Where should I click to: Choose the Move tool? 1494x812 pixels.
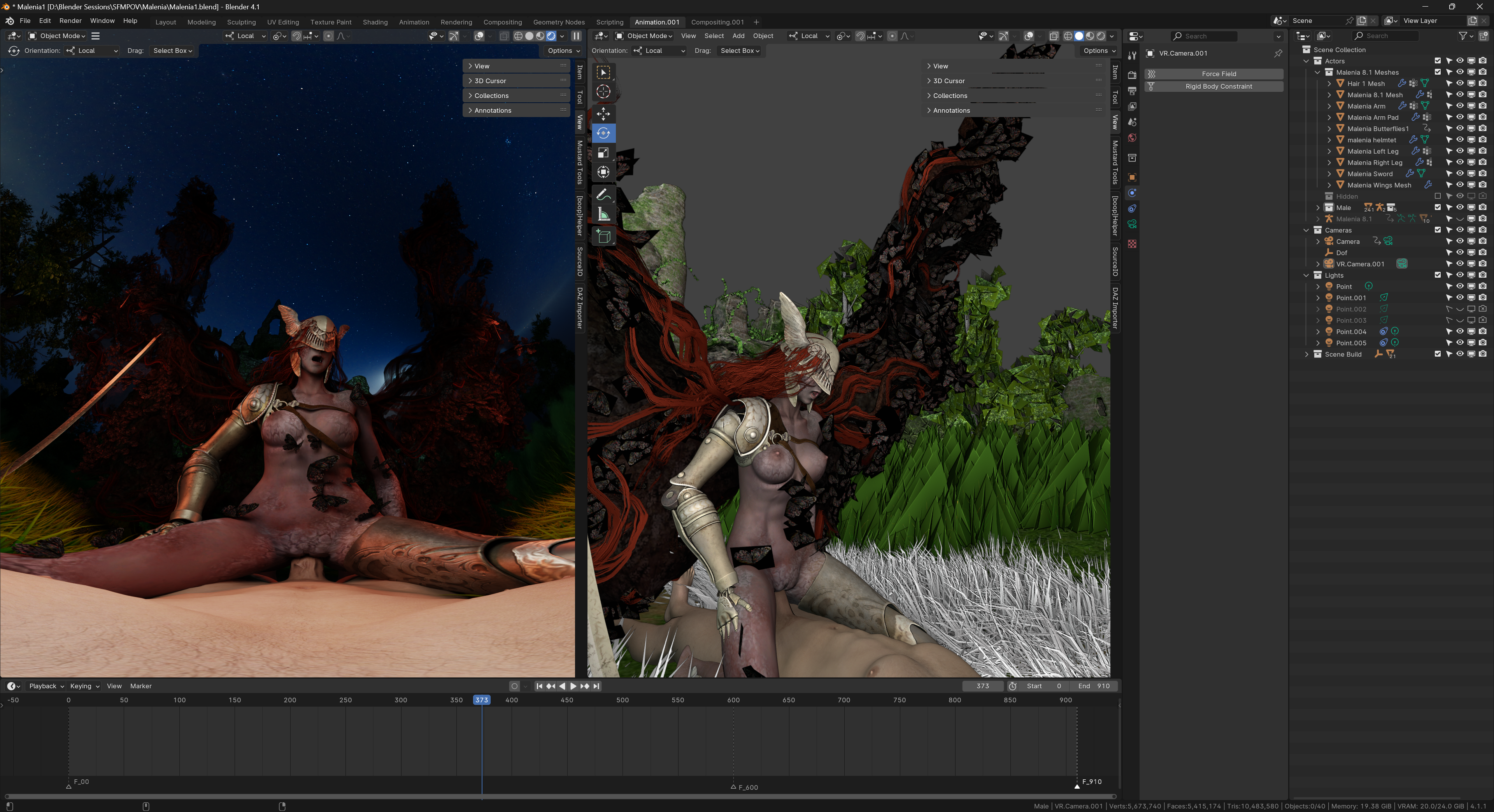[x=603, y=114]
